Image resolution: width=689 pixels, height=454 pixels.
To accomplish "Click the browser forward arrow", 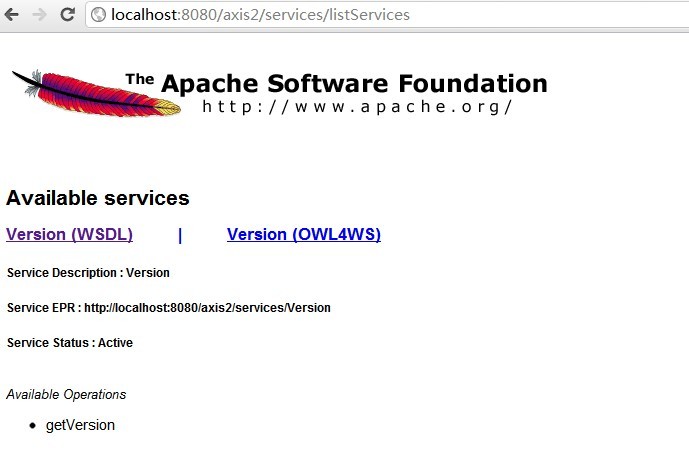I will [40, 15].
